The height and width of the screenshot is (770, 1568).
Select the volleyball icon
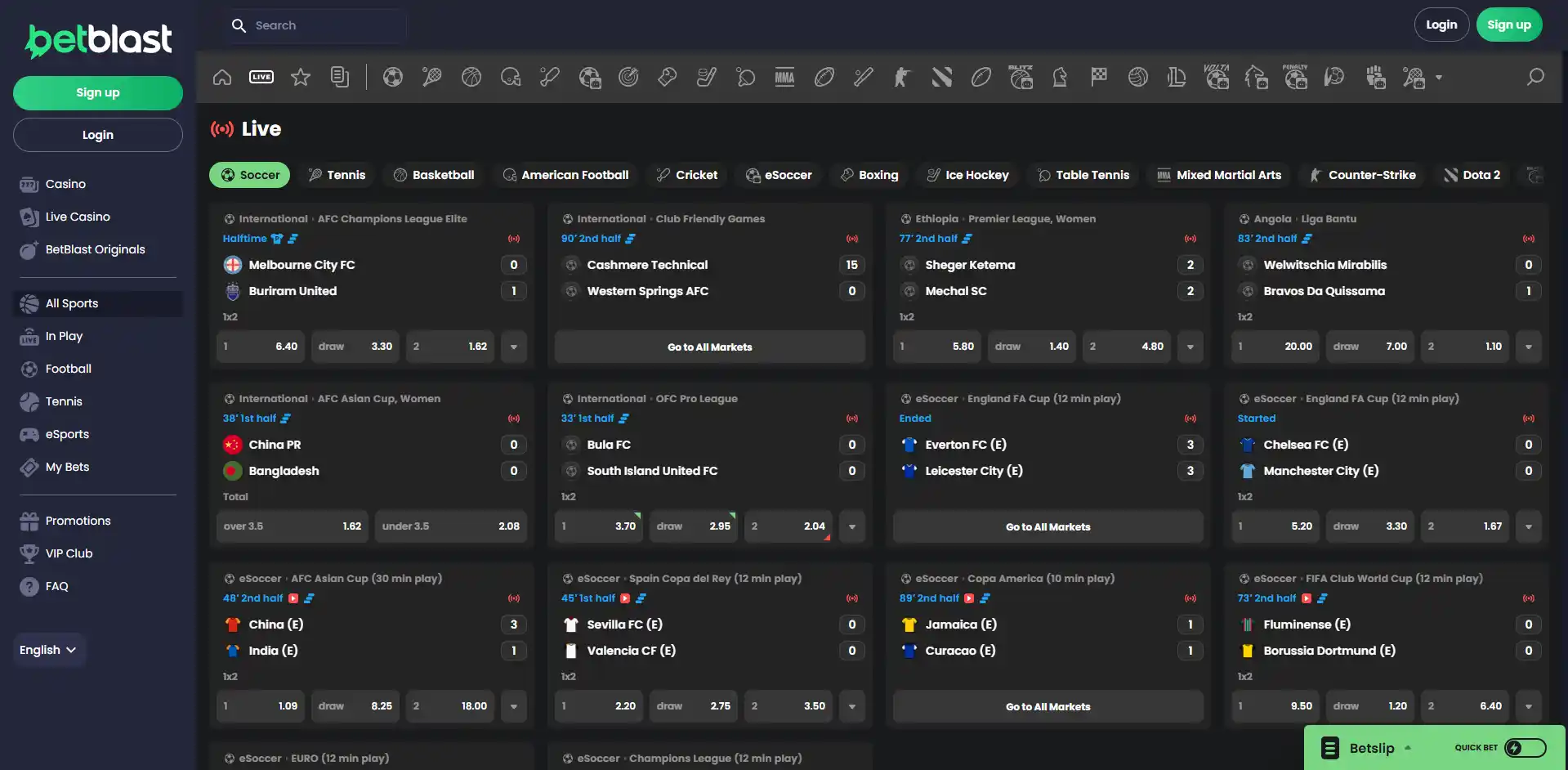pos(1138,77)
